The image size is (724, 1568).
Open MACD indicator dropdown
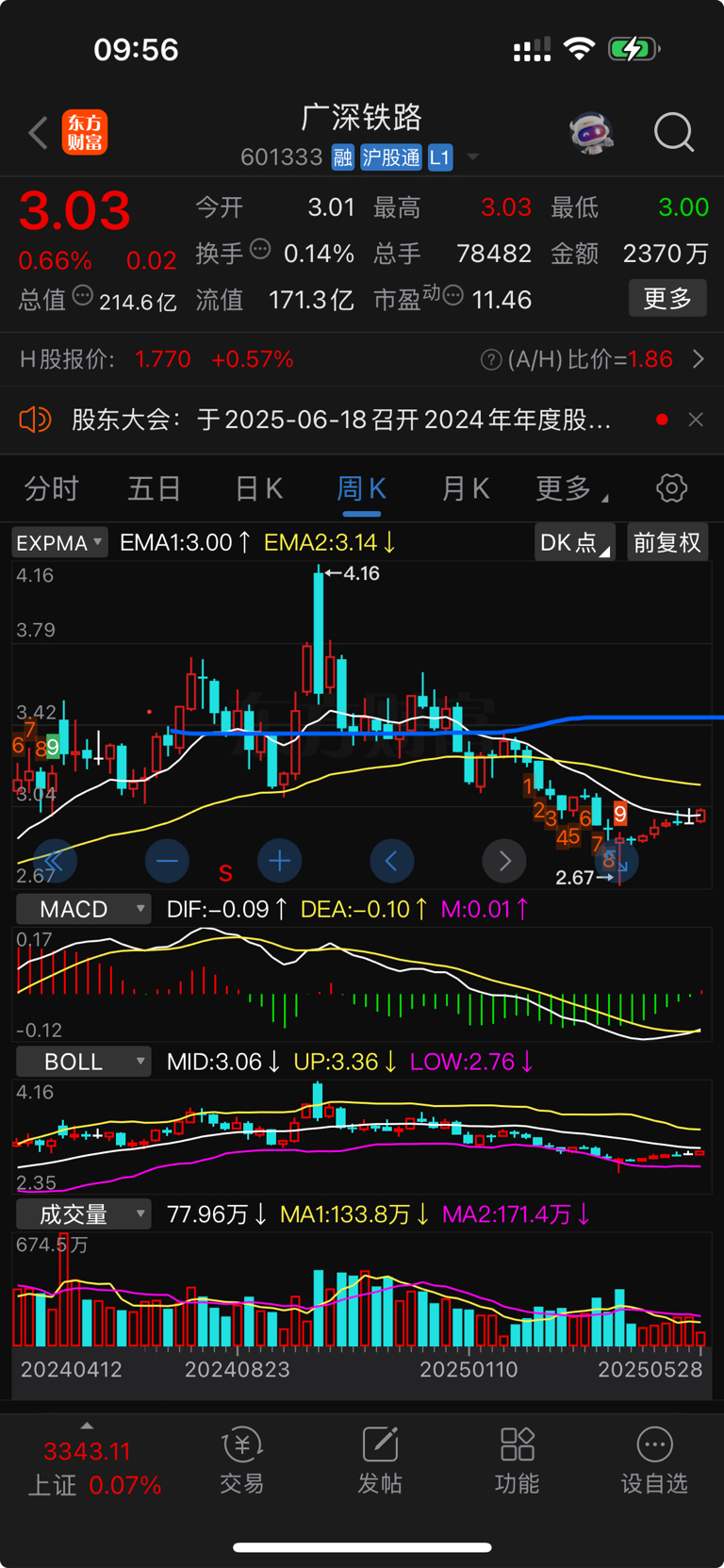83,909
